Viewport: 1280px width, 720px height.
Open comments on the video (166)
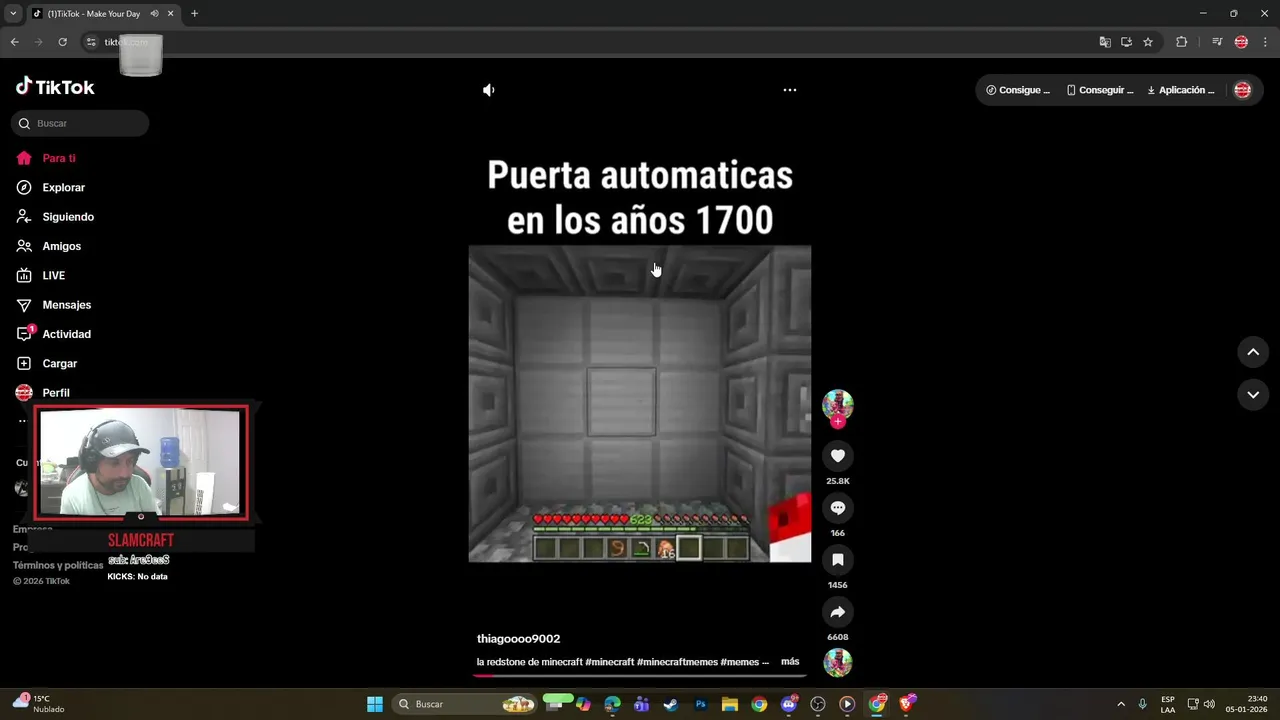click(x=838, y=508)
